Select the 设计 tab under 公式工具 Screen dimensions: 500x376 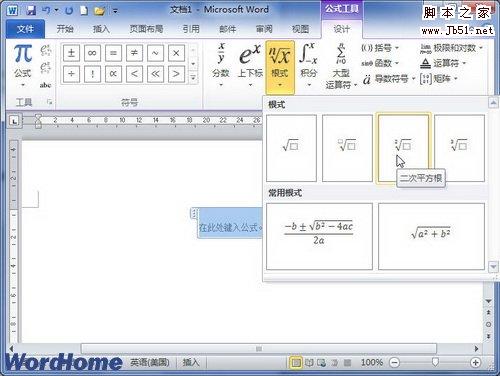pyautogui.click(x=342, y=29)
